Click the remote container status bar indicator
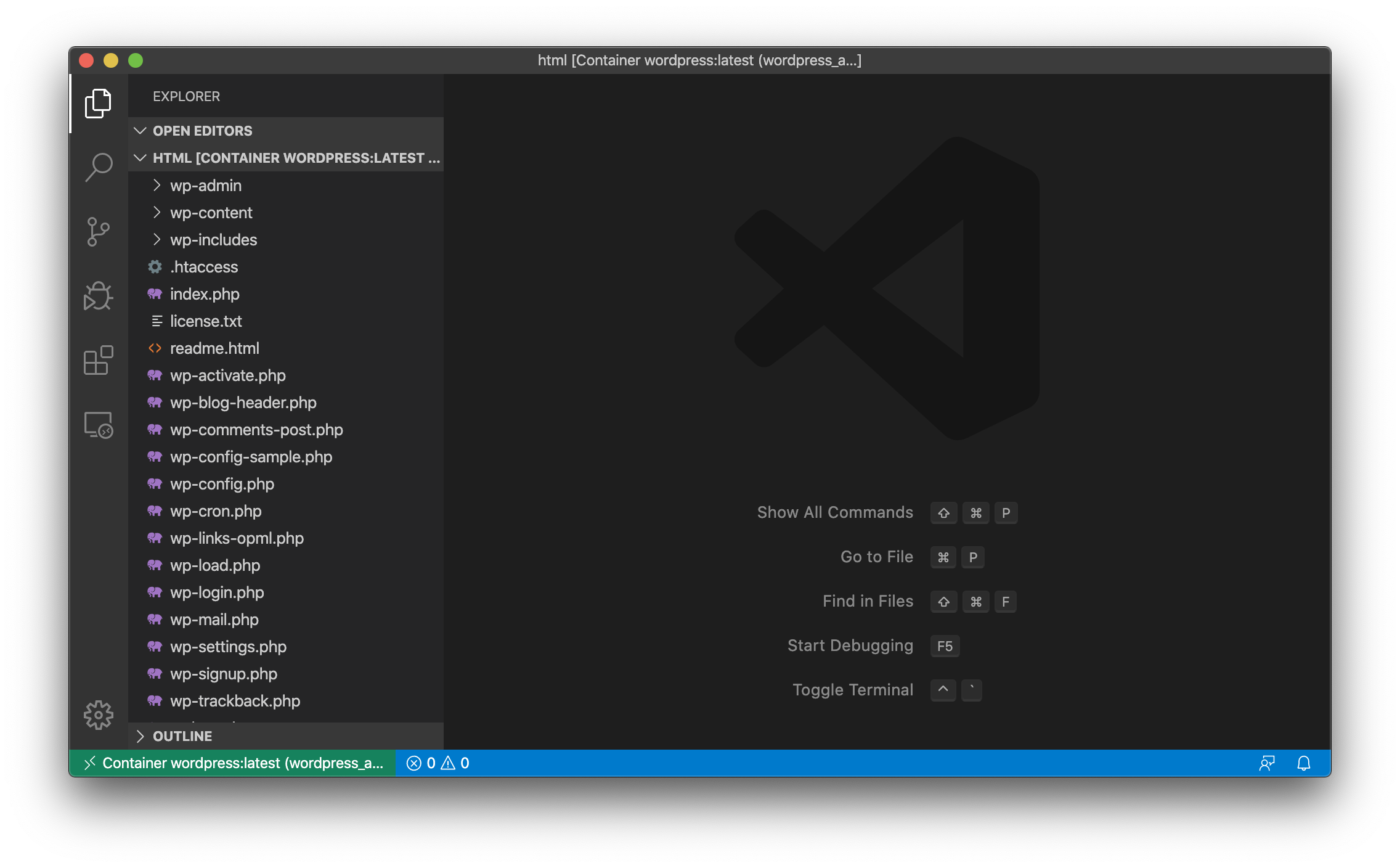This screenshot has height=868, width=1400. 234,763
